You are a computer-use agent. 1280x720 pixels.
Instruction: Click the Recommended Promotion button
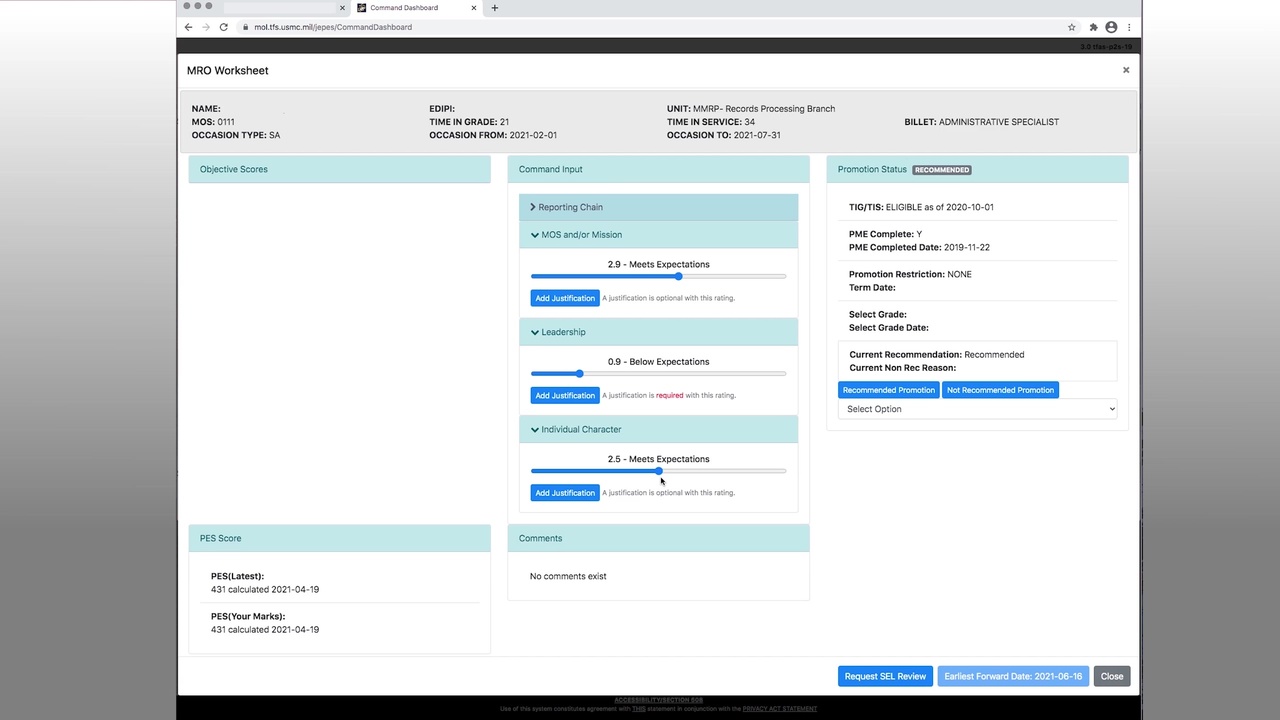(x=888, y=390)
